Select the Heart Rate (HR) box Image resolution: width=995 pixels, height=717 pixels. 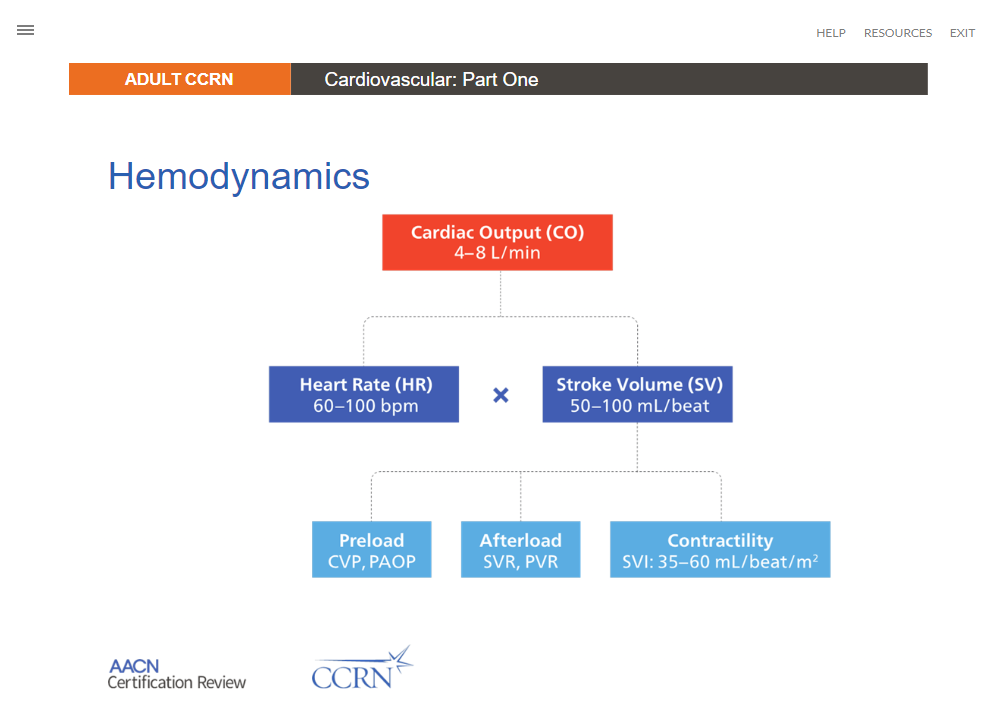pyautogui.click(x=364, y=394)
